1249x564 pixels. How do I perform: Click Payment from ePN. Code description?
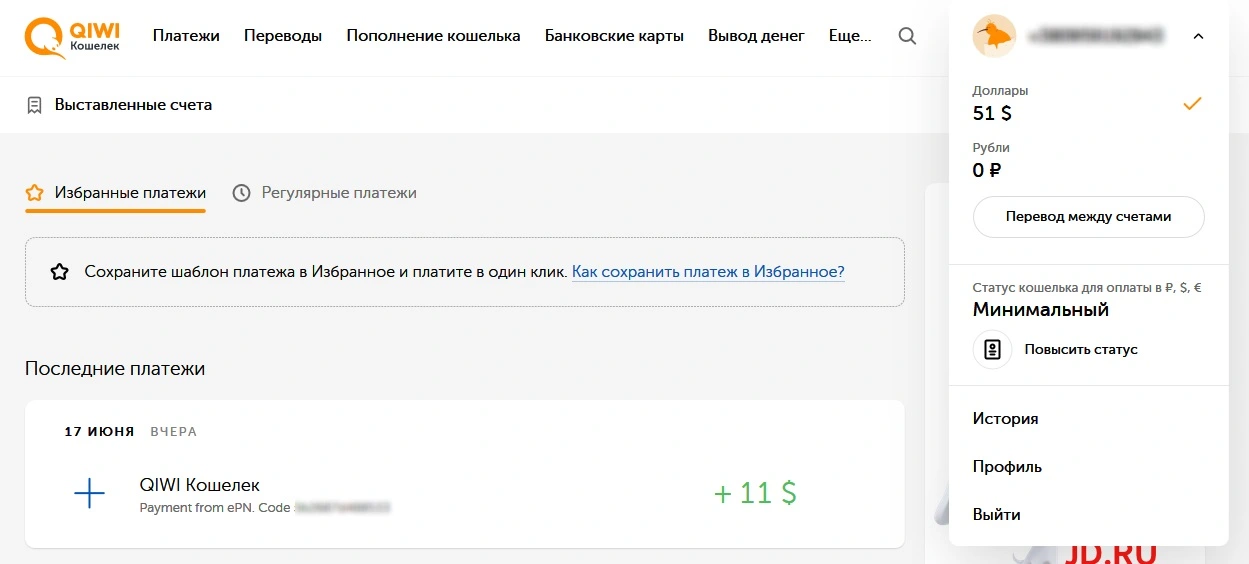214,508
